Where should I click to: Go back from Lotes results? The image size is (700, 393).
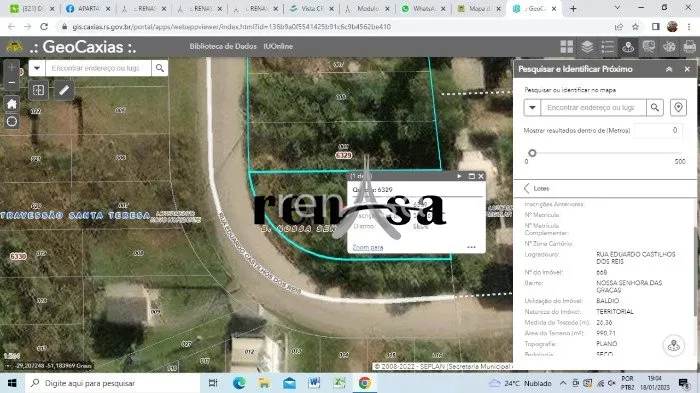click(x=527, y=188)
